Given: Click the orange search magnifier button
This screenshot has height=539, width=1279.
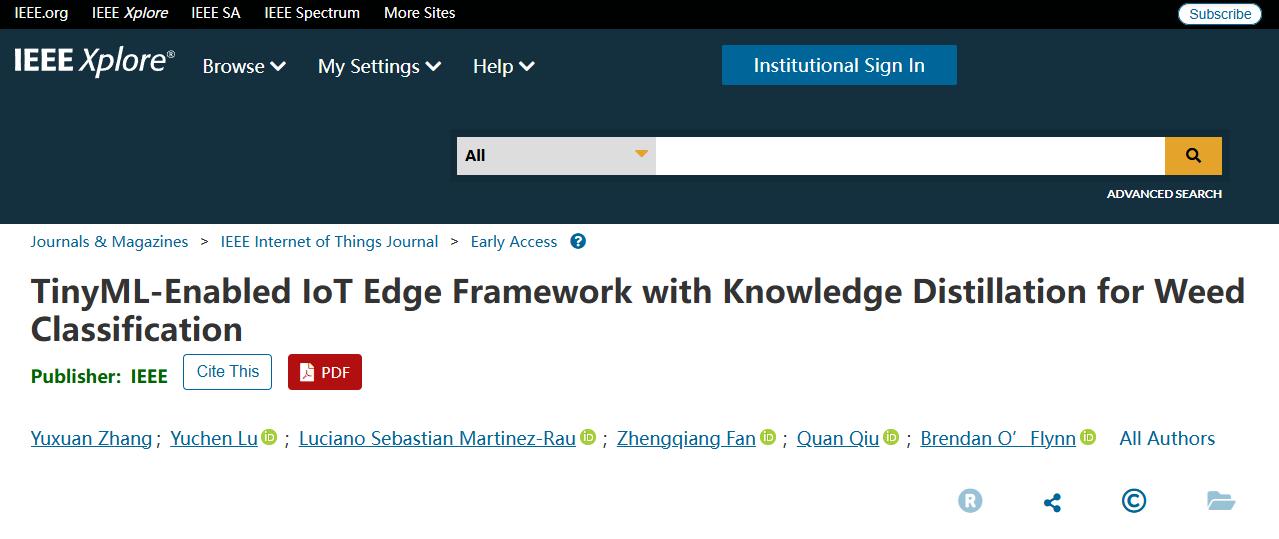Looking at the screenshot, I should [1193, 155].
